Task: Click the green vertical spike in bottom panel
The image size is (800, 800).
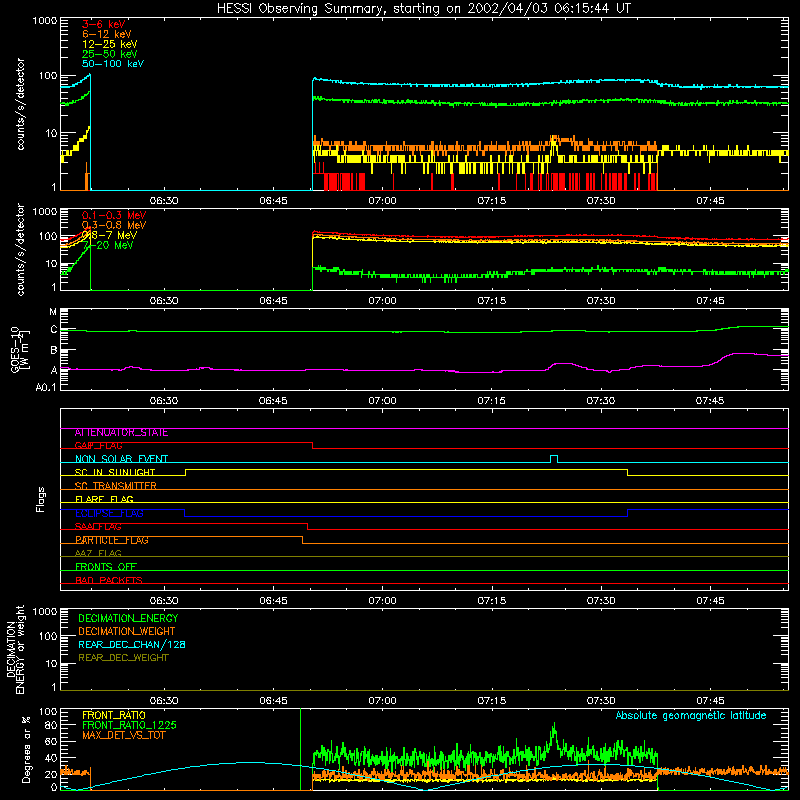Action: (x=301, y=749)
